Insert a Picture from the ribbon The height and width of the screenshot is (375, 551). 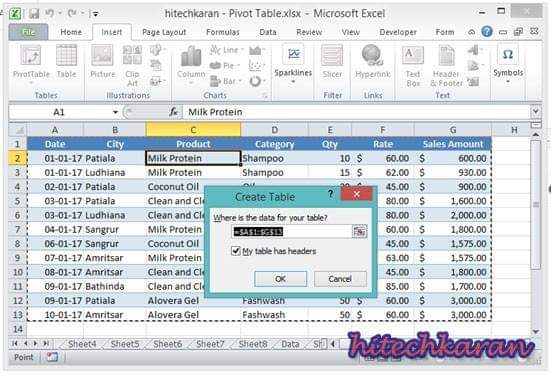(x=103, y=62)
